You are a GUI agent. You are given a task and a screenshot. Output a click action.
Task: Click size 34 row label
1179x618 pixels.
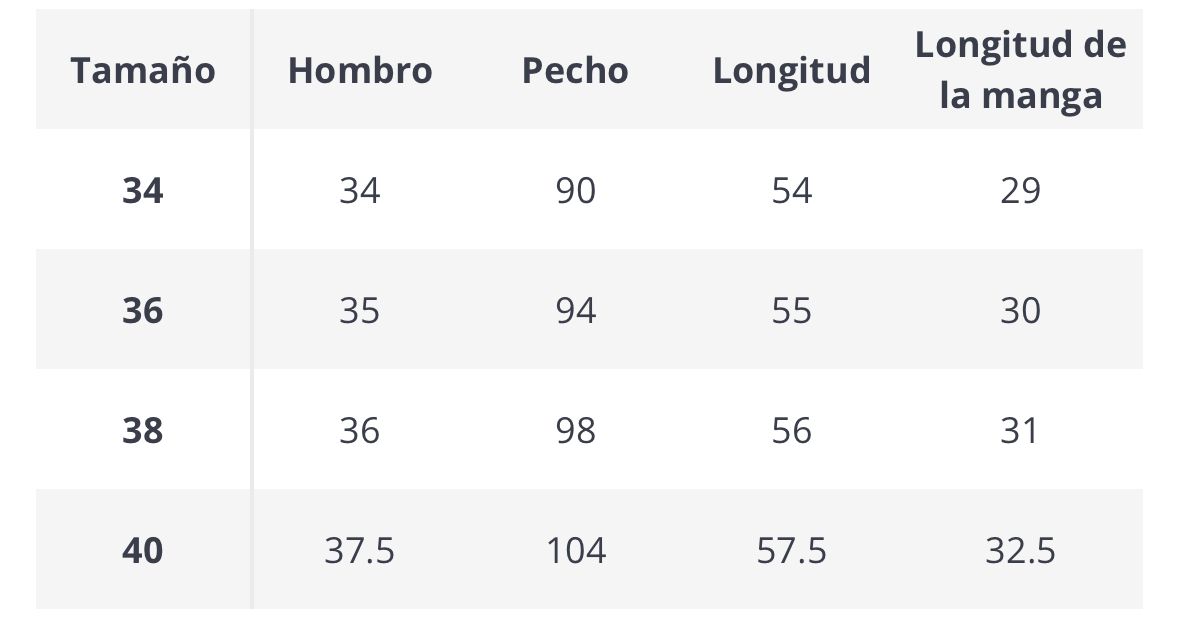point(143,190)
